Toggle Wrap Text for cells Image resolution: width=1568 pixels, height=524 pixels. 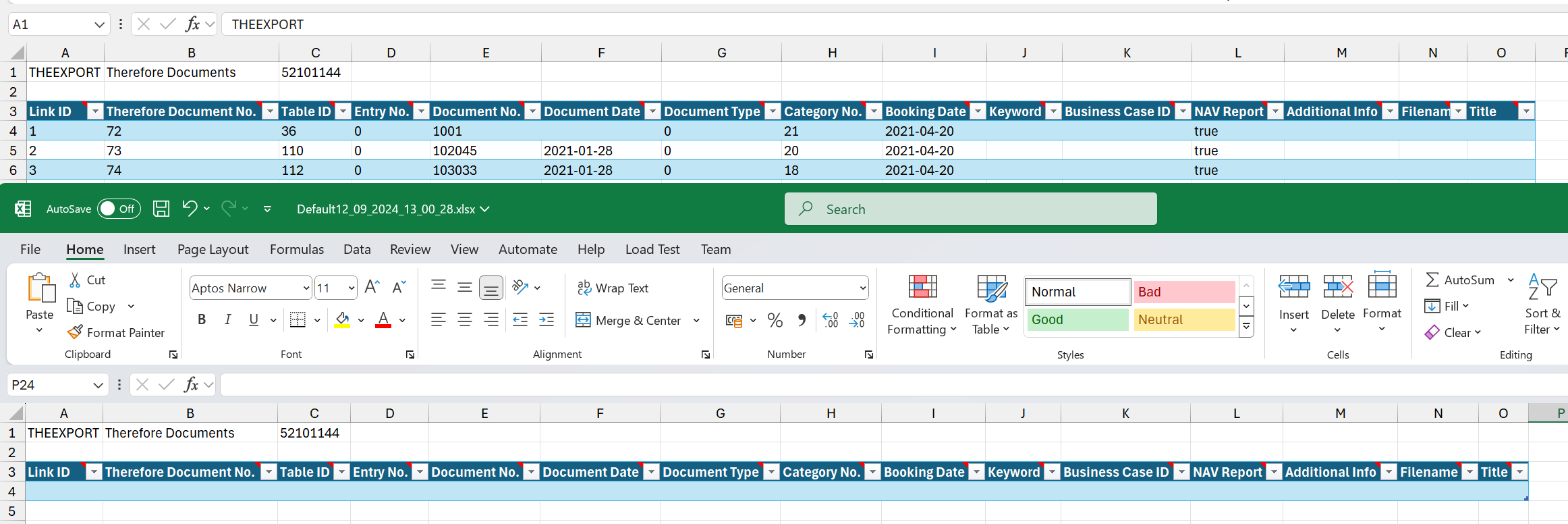click(x=613, y=288)
